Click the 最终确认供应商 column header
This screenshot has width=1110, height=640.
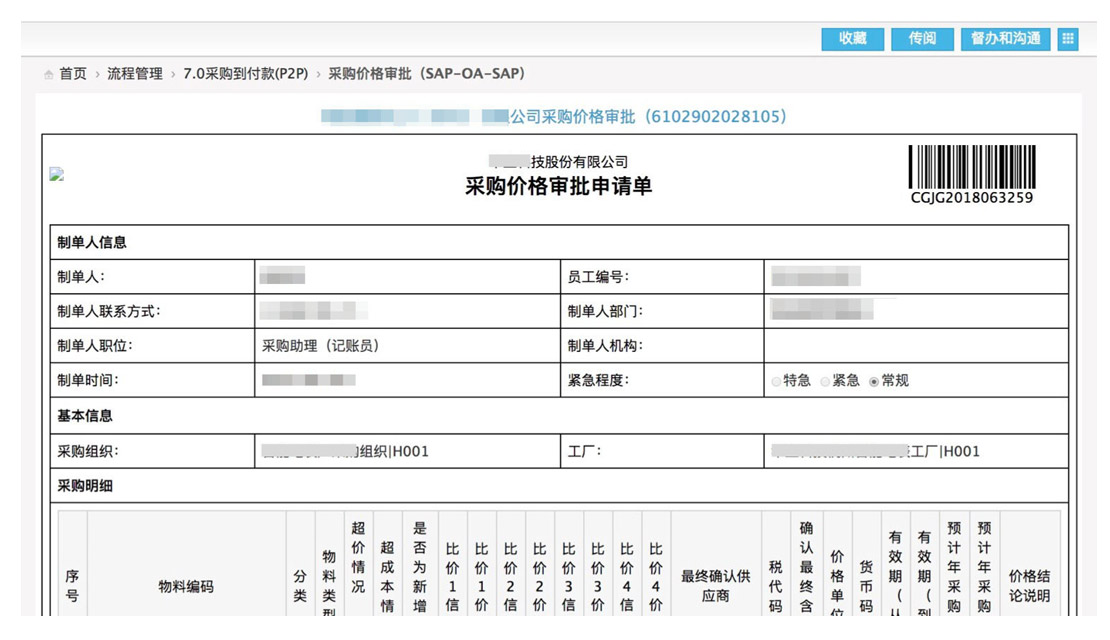point(716,586)
